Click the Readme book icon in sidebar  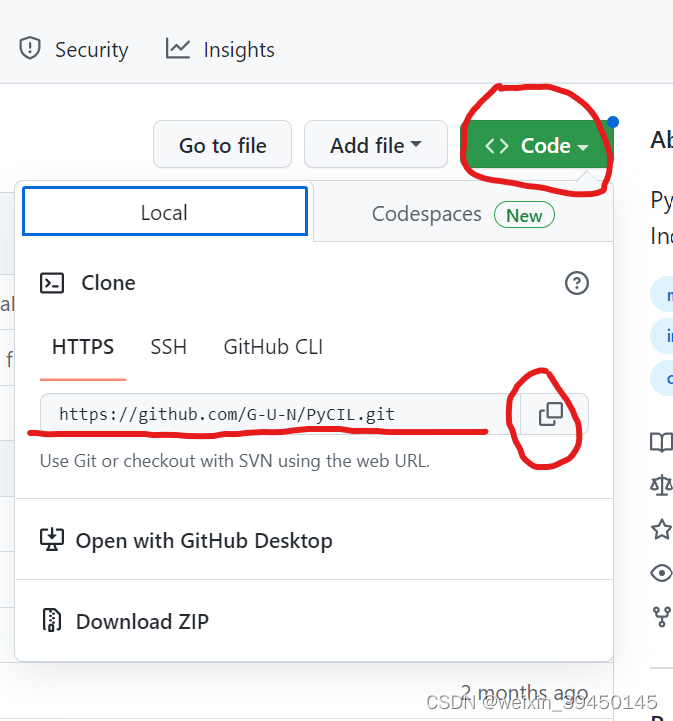tap(662, 442)
